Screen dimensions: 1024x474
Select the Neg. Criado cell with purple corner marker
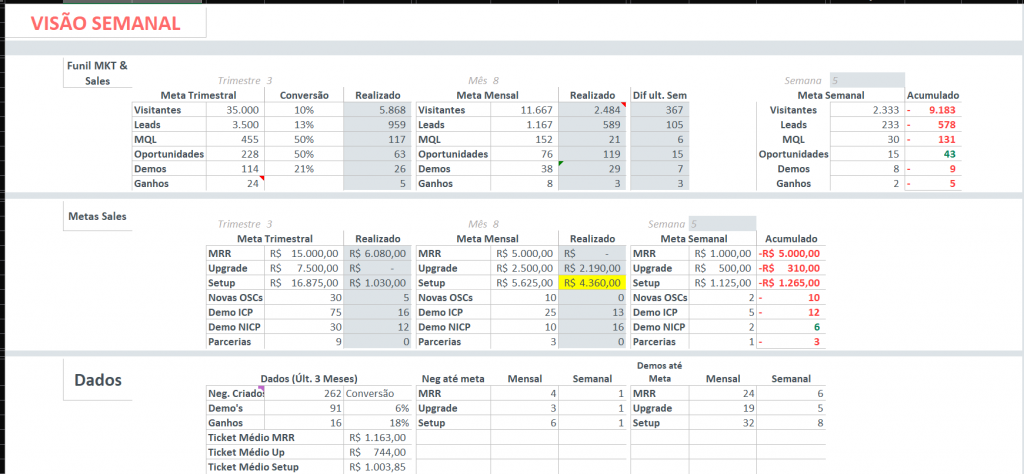(236, 394)
